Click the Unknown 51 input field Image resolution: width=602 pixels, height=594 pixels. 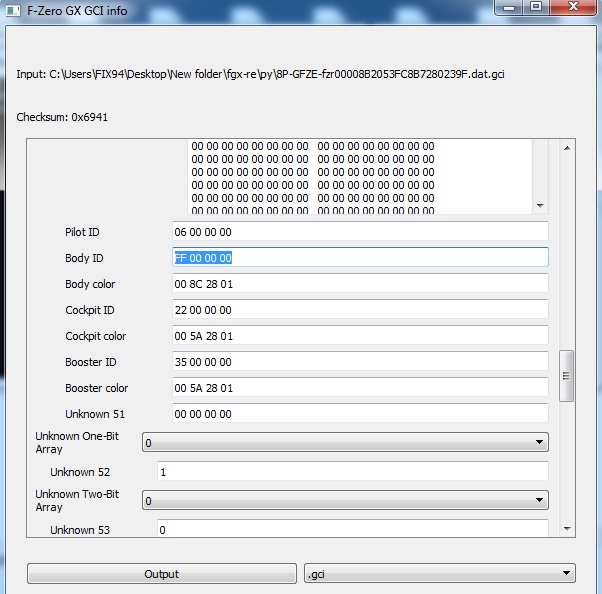point(360,414)
